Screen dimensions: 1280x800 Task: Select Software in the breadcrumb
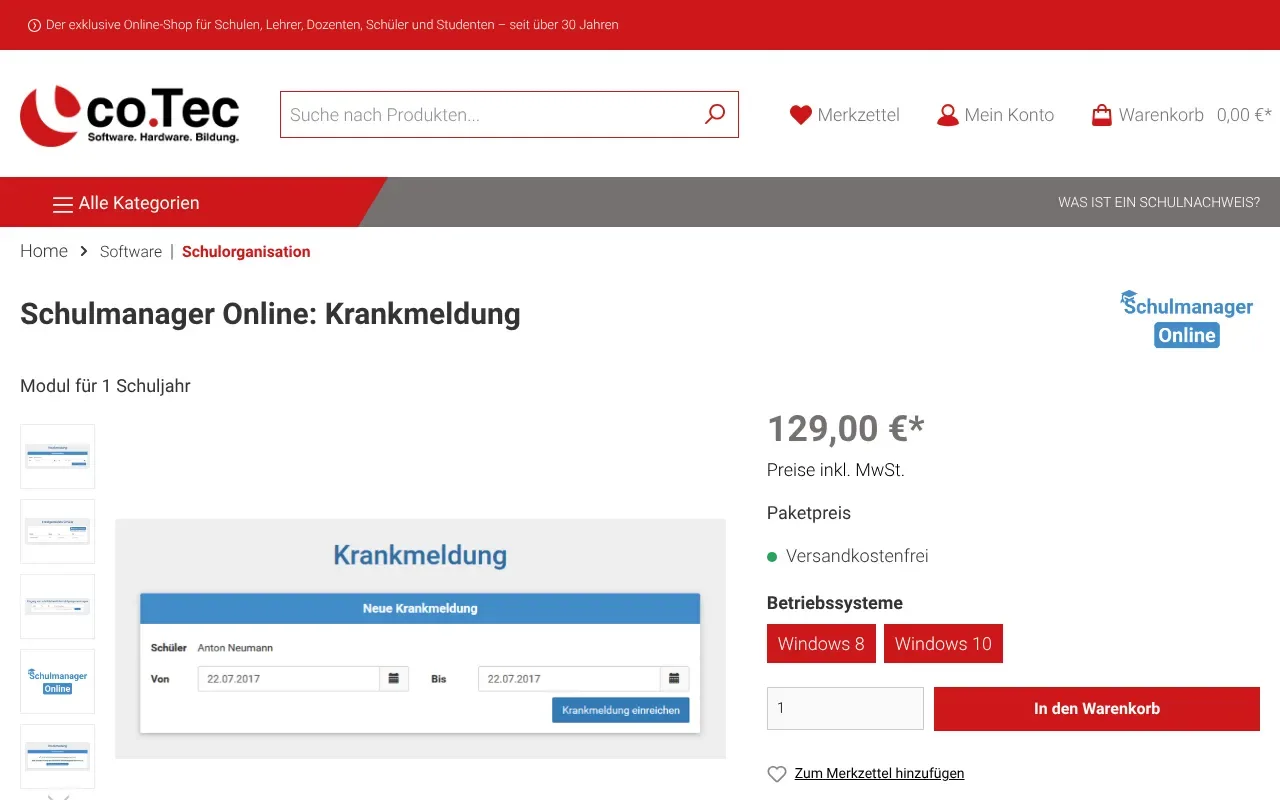point(130,251)
